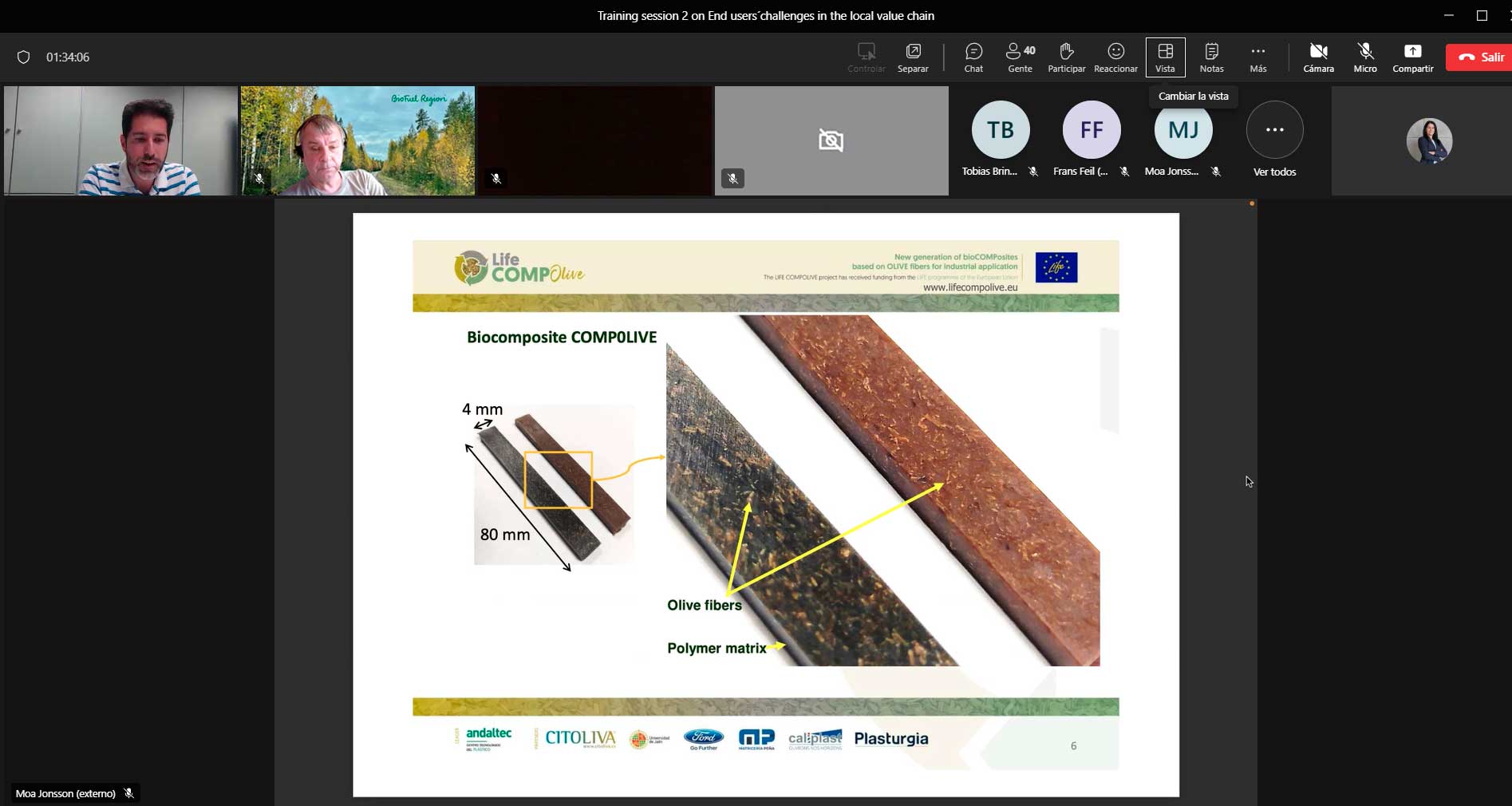Viewport: 1512px width, 806px height.
Task: Click the Universidad de Jaén logo
Action: 649,740
